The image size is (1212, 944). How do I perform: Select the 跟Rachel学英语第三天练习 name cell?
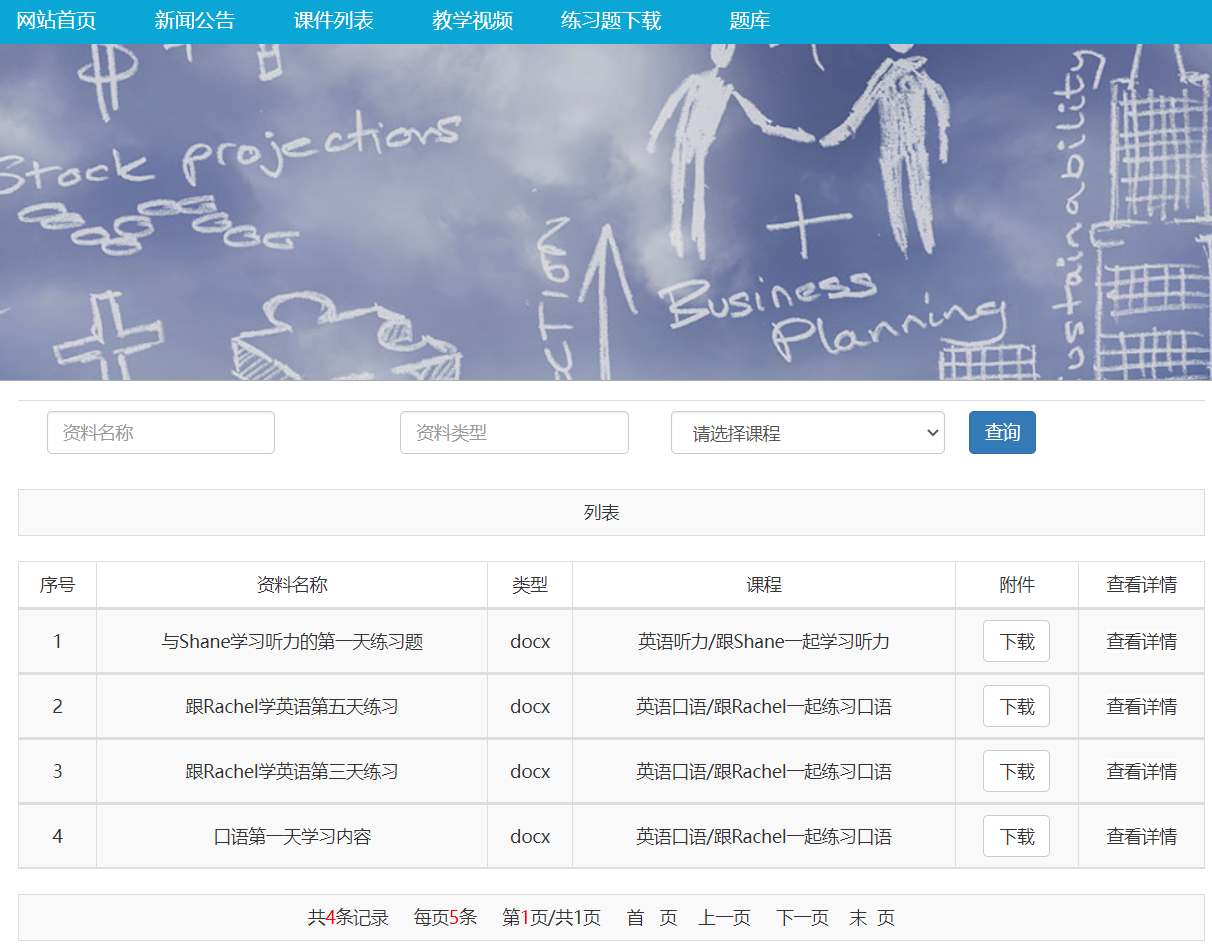pos(292,772)
